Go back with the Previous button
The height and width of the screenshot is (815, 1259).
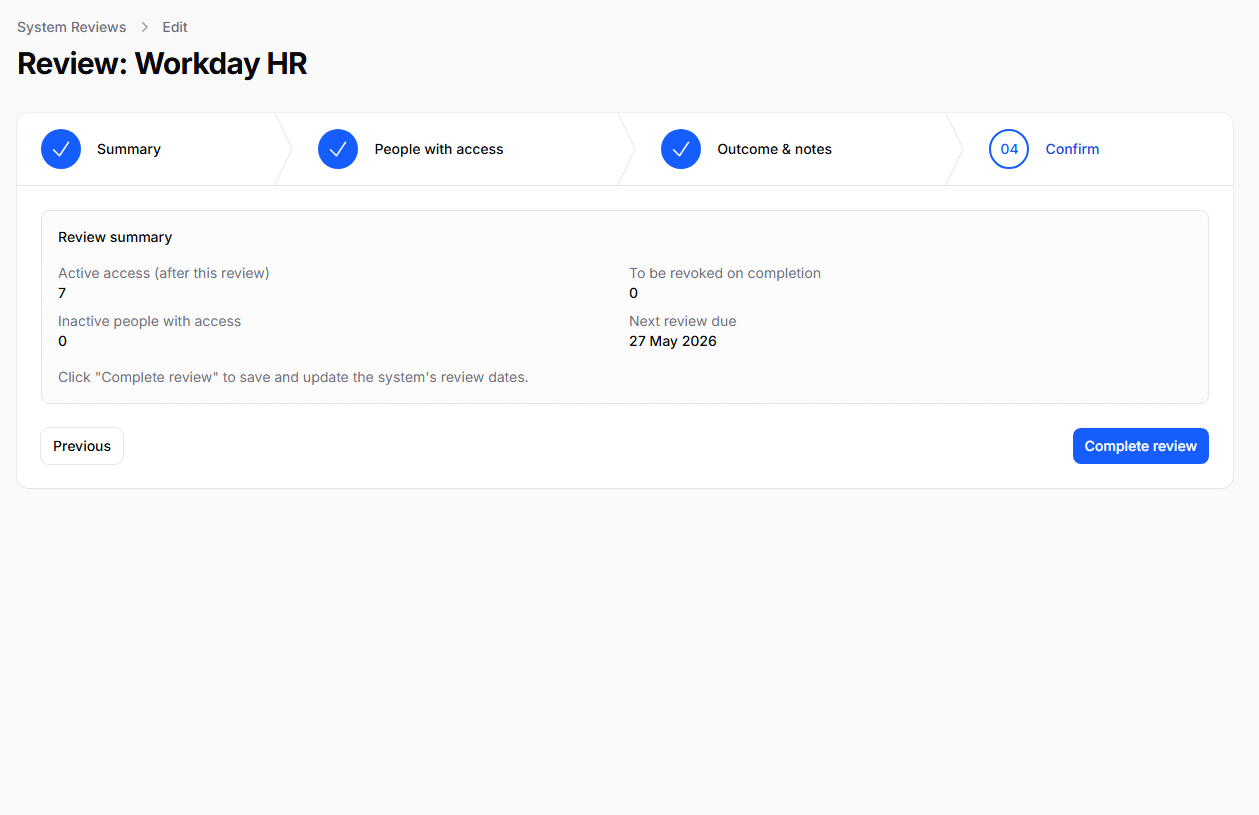point(82,446)
